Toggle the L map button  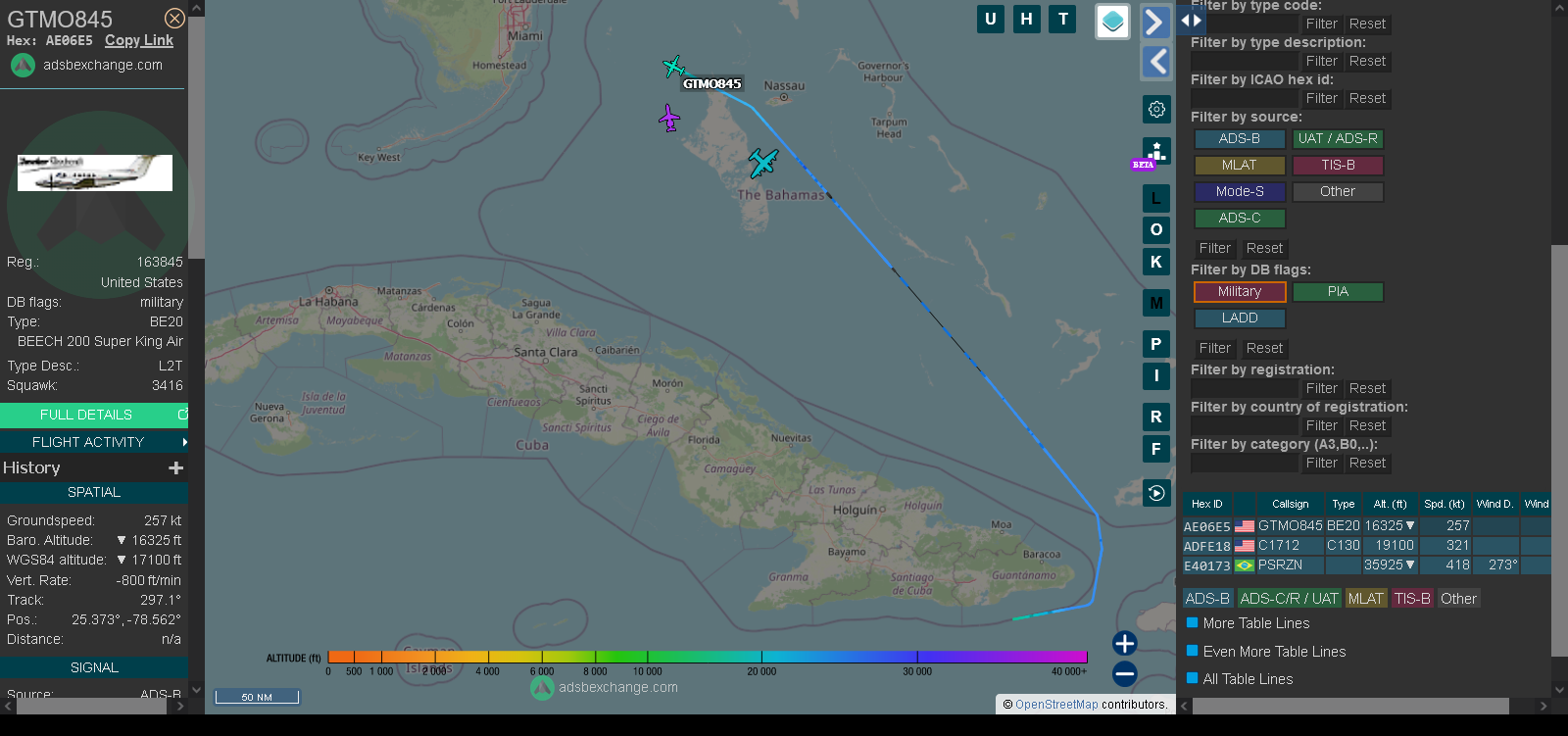pos(1156,198)
